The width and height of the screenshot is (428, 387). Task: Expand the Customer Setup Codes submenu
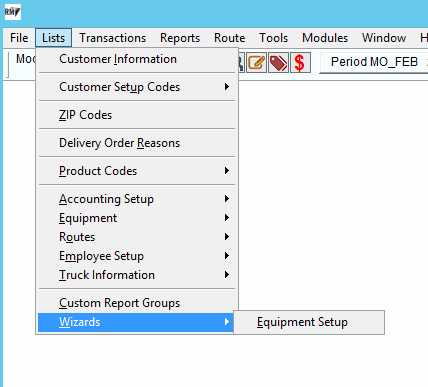(137, 87)
